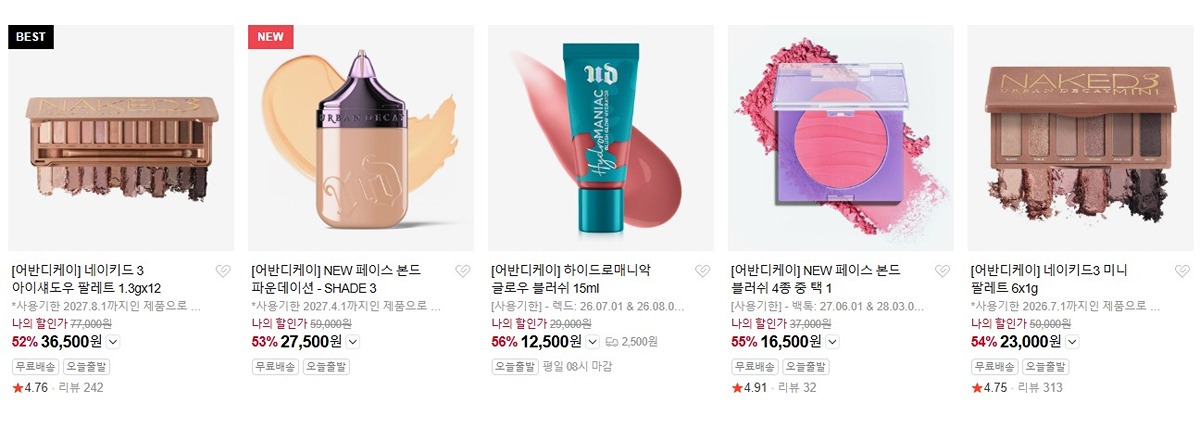The width and height of the screenshot is (1200, 428).
Task: Wishlist the Naked3 mini palette 6x1g
Action: (x=1183, y=271)
